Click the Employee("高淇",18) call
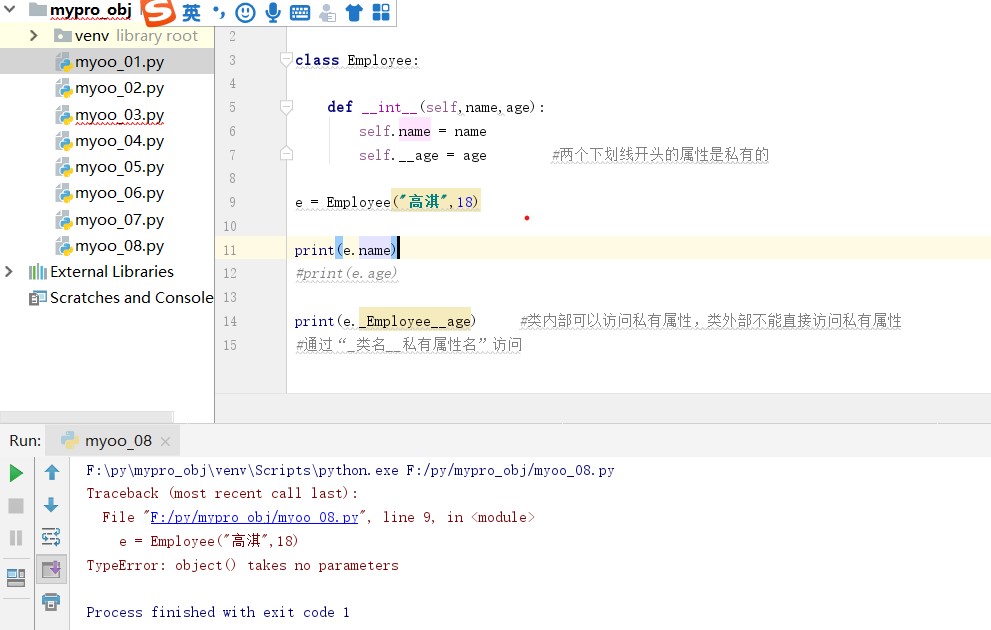Image resolution: width=991 pixels, height=630 pixels. click(402, 202)
